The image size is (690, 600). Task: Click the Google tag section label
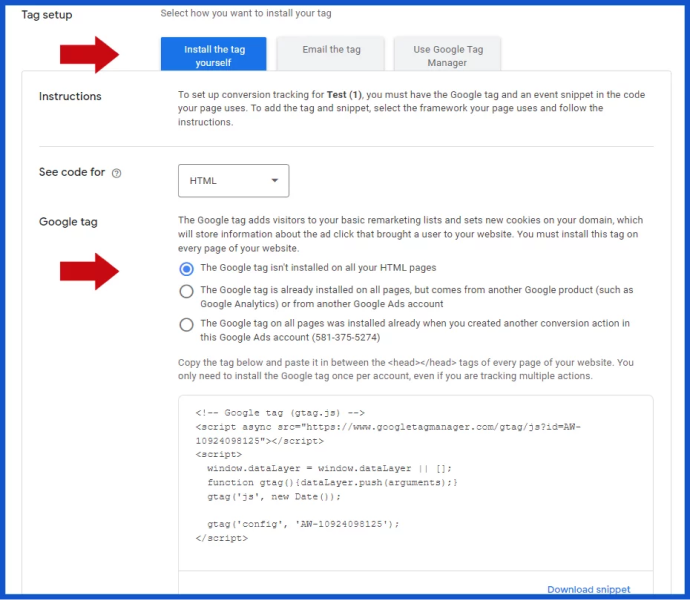pyautogui.click(x=68, y=222)
